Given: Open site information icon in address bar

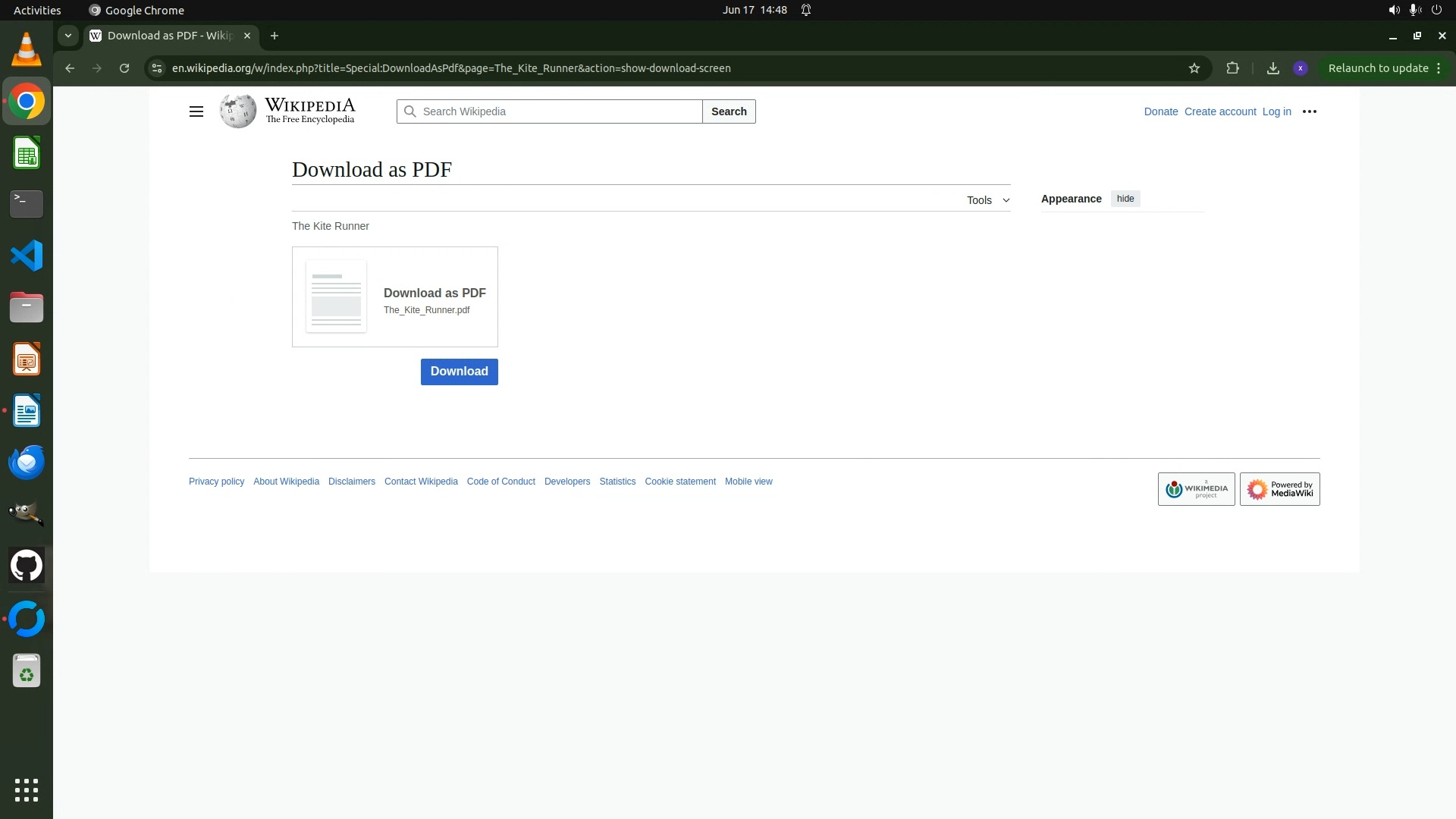Looking at the screenshot, I should tap(156, 68).
